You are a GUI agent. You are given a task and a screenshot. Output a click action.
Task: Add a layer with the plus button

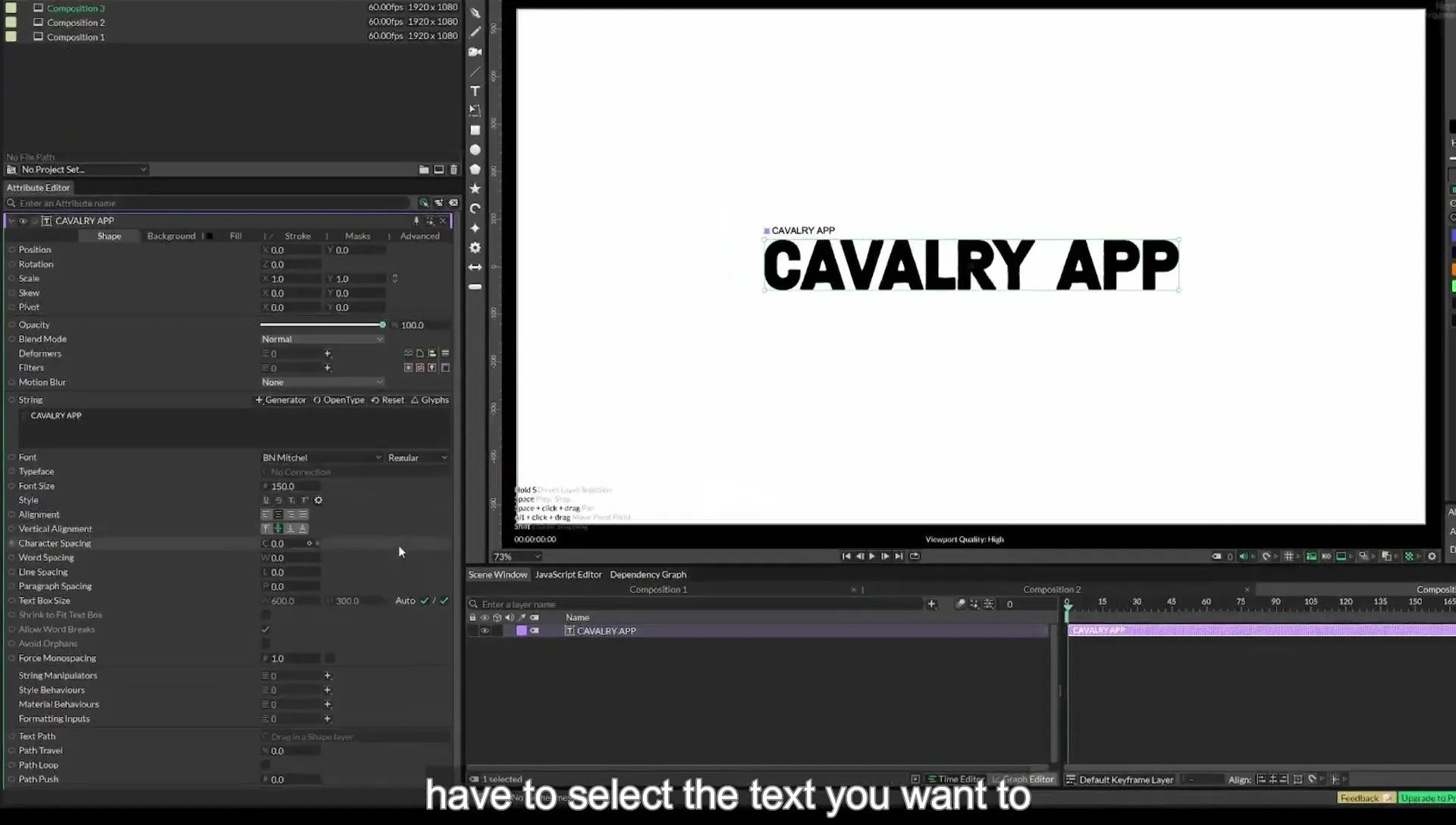[931, 604]
